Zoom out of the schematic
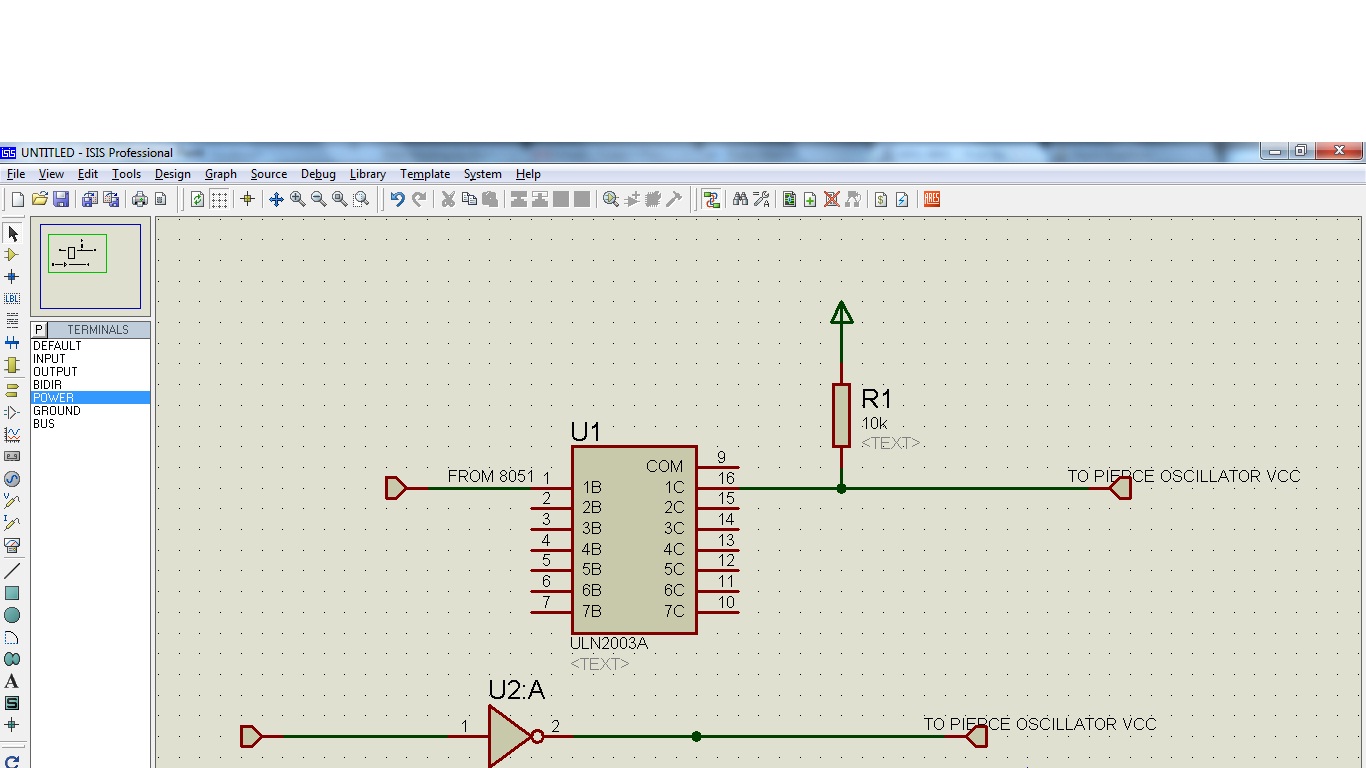This screenshot has height=768, width=1366. [x=318, y=200]
